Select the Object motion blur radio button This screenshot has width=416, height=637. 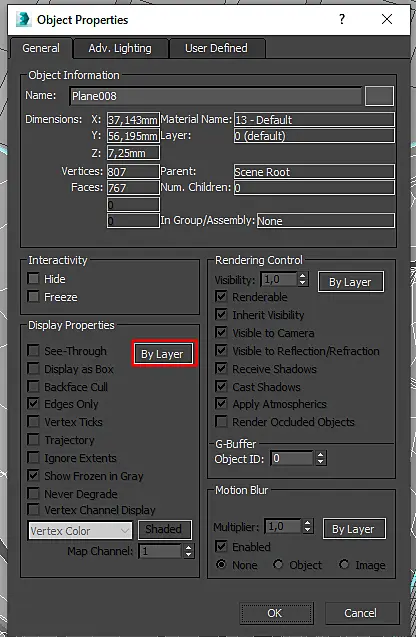pos(278,565)
